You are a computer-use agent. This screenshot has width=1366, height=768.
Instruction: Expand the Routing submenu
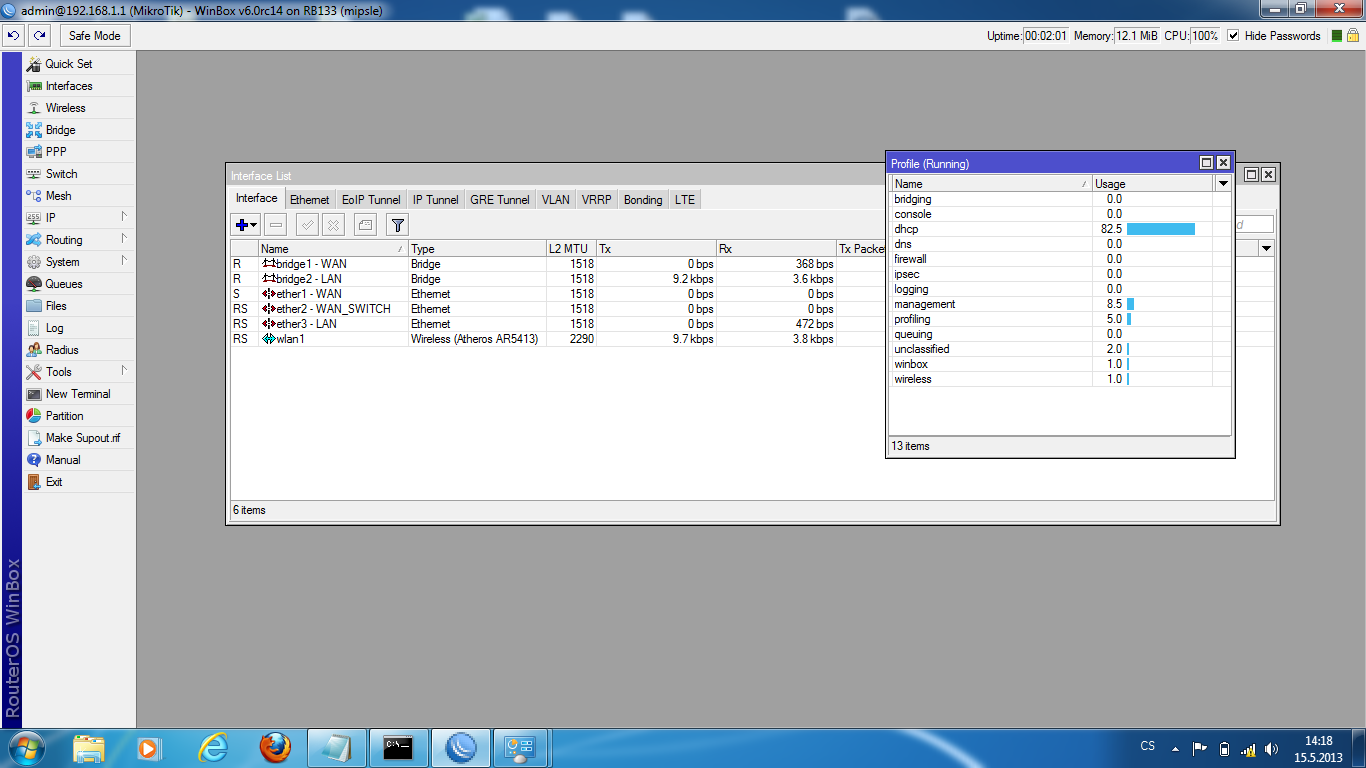coord(79,240)
